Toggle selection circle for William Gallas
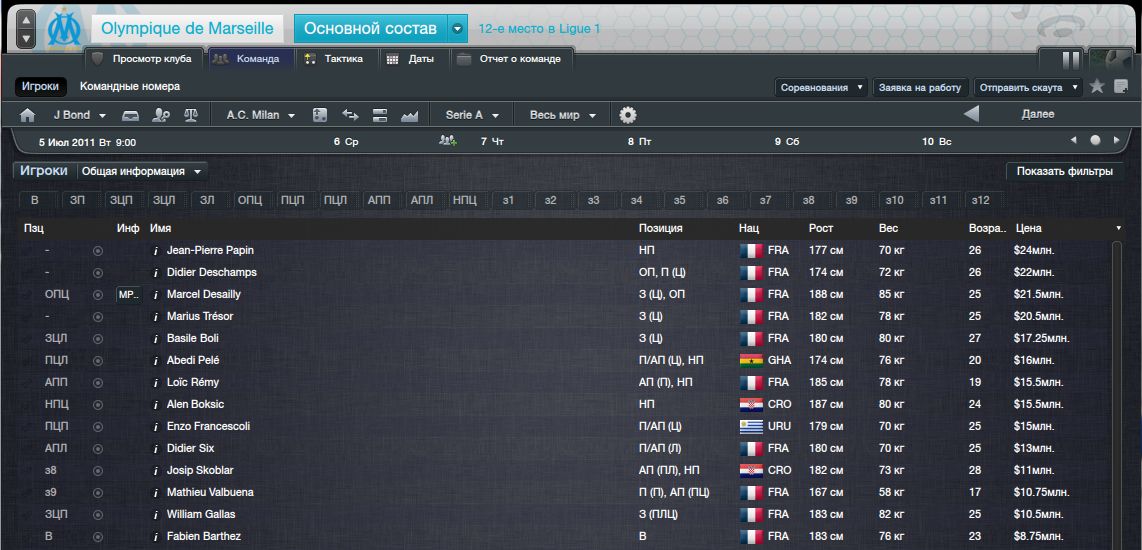 pos(98,514)
